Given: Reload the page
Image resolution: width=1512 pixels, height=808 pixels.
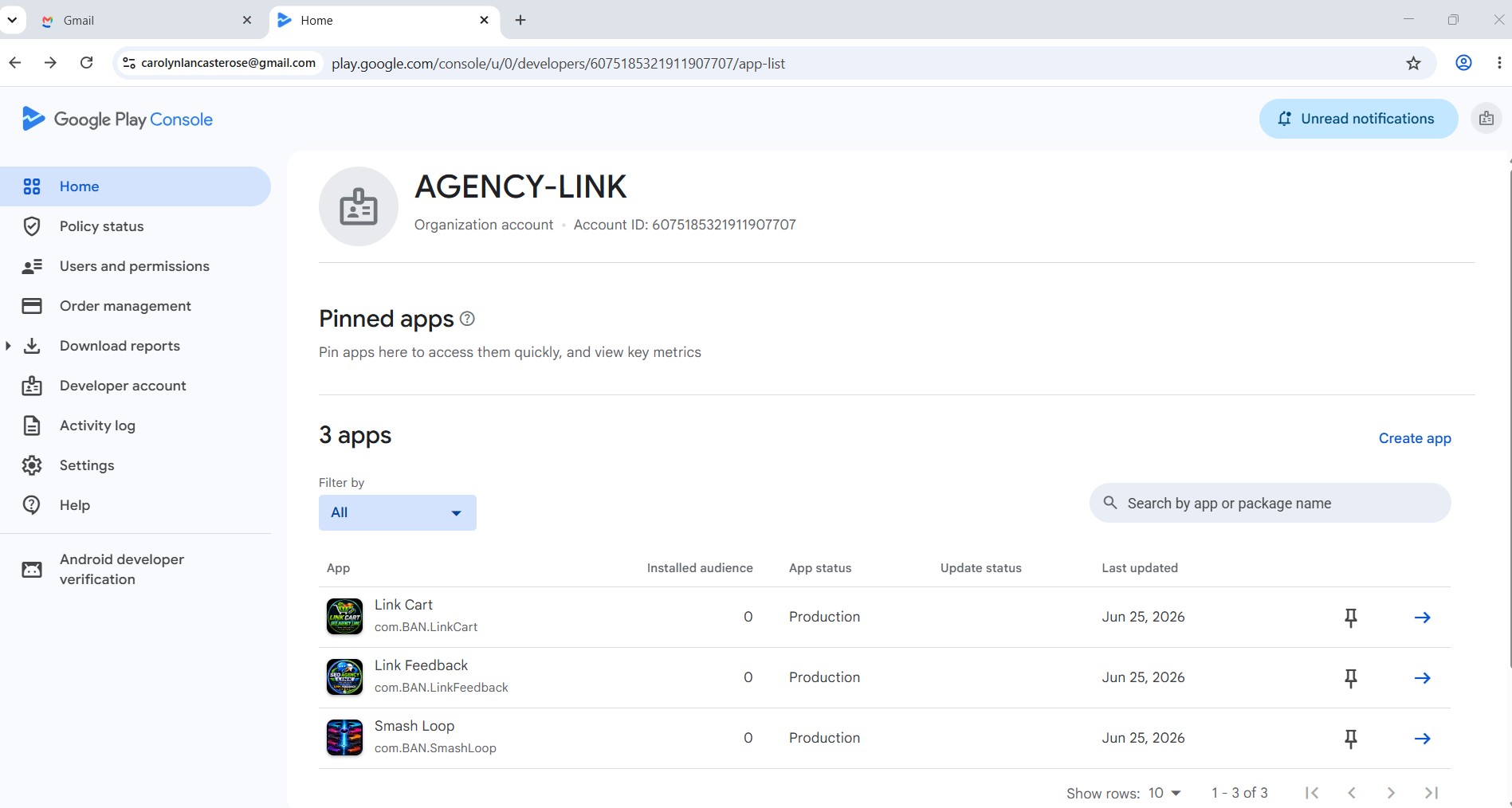Looking at the screenshot, I should (x=87, y=62).
